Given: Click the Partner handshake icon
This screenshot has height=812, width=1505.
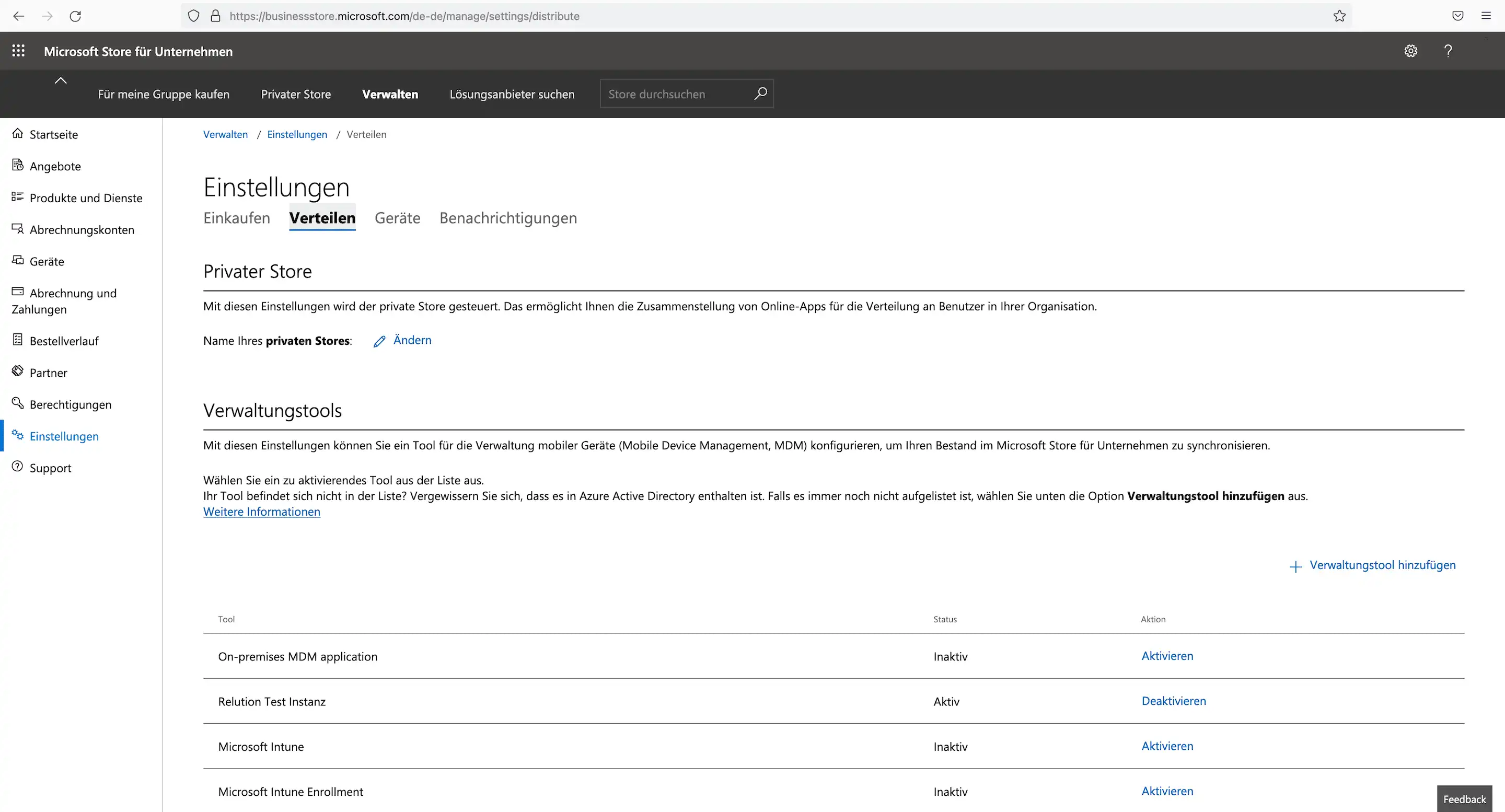Looking at the screenshot, I should (18, 371).
